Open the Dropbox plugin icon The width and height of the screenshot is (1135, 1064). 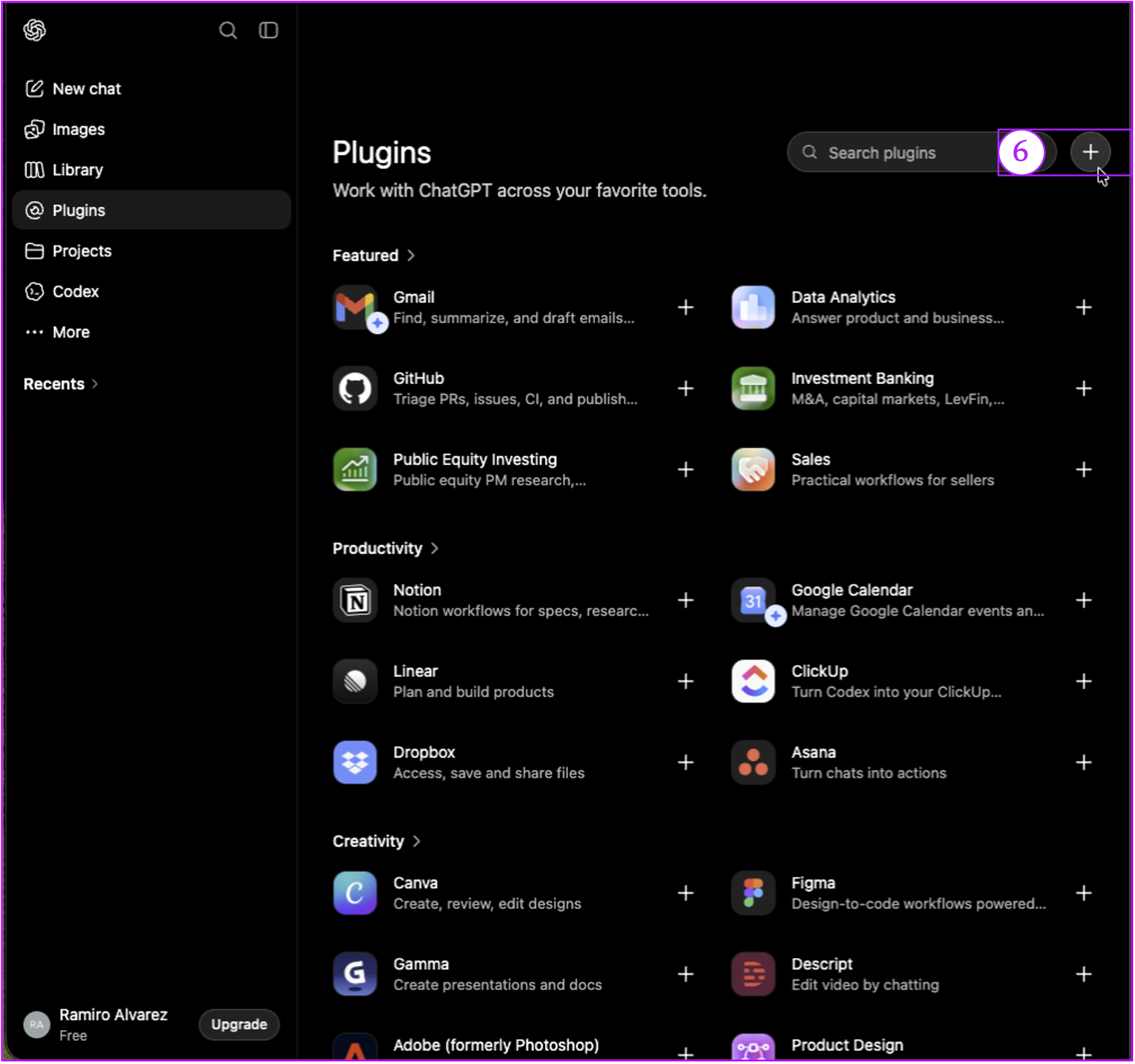click(355, 763)
